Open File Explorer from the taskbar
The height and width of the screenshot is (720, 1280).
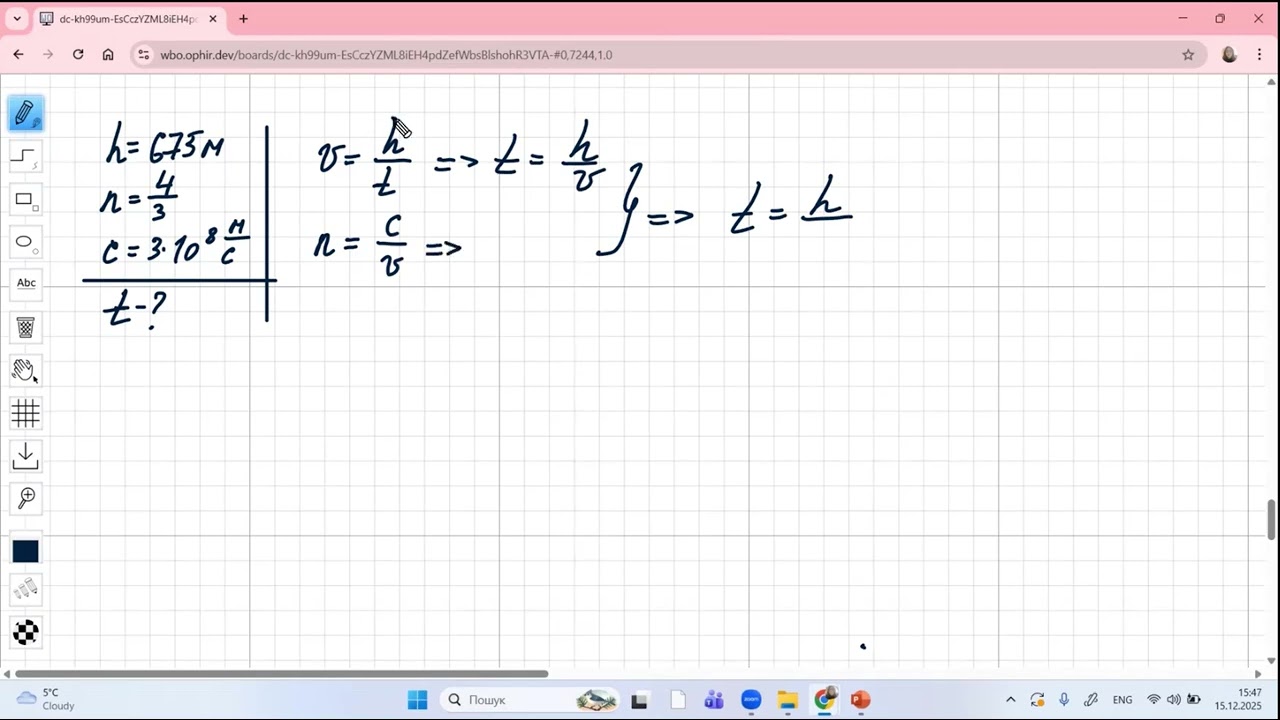tap(788, 700)
